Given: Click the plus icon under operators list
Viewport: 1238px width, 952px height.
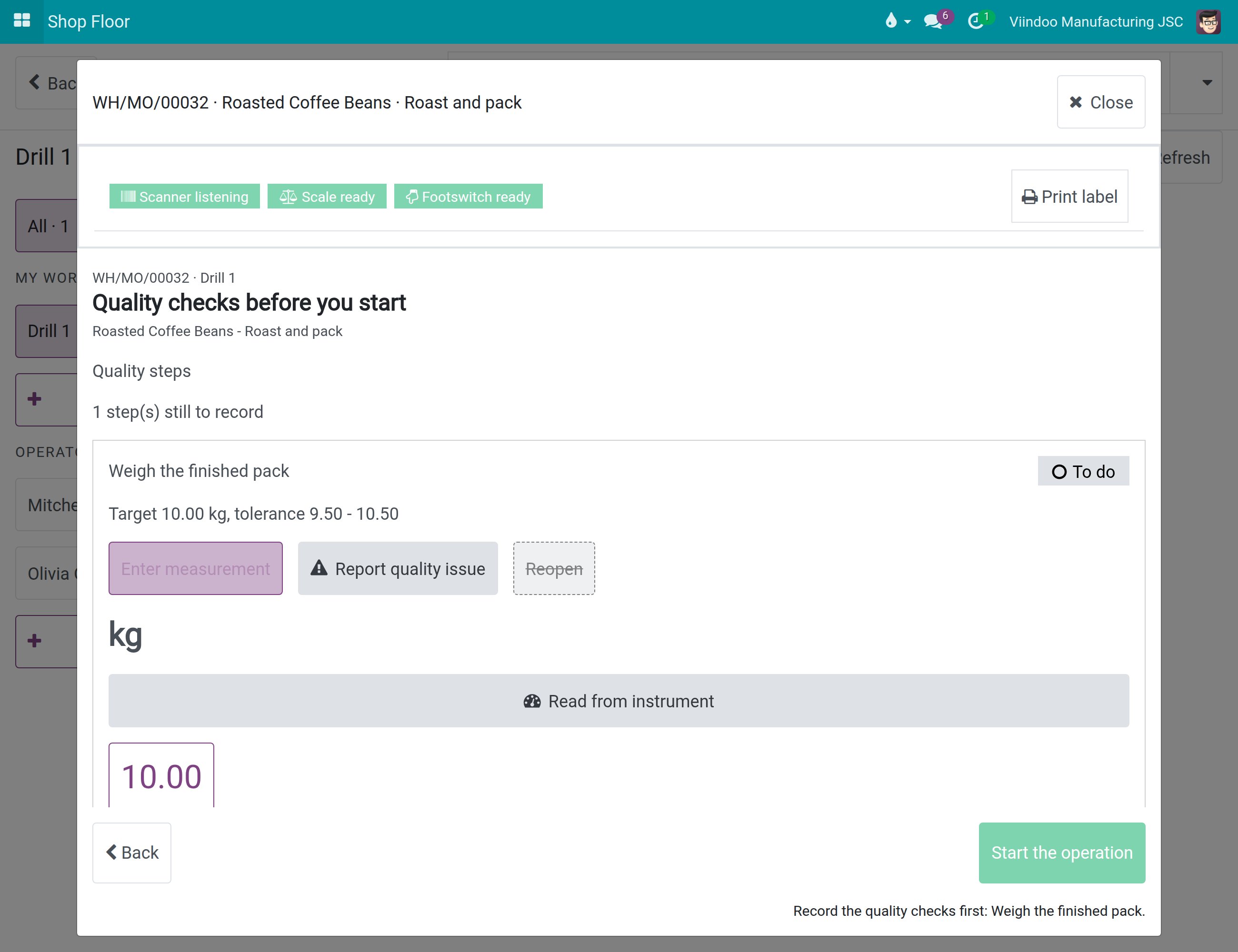Looking at the screenshot, I should point(34,641).
